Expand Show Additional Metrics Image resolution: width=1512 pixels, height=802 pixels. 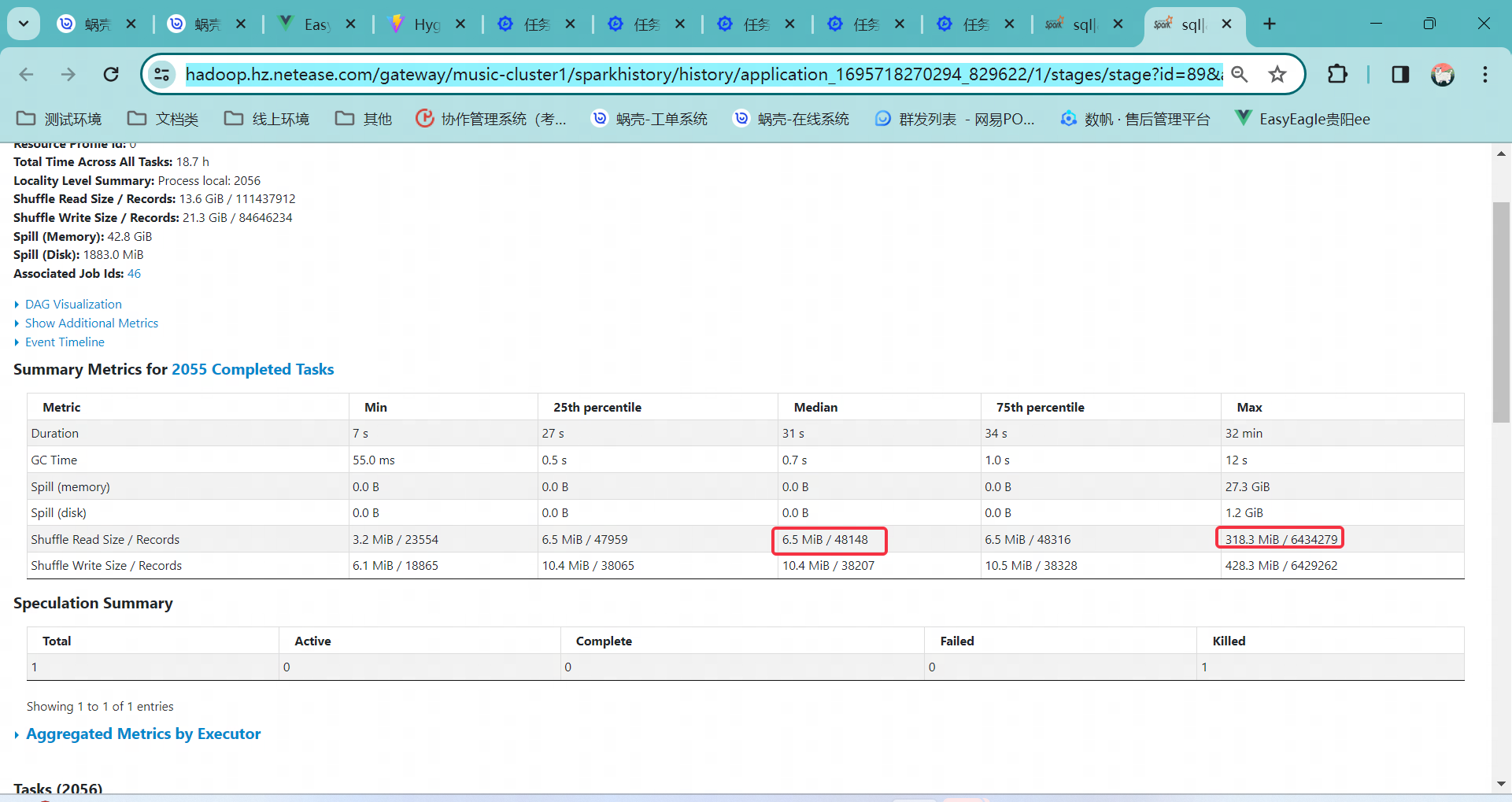point(91,323)
